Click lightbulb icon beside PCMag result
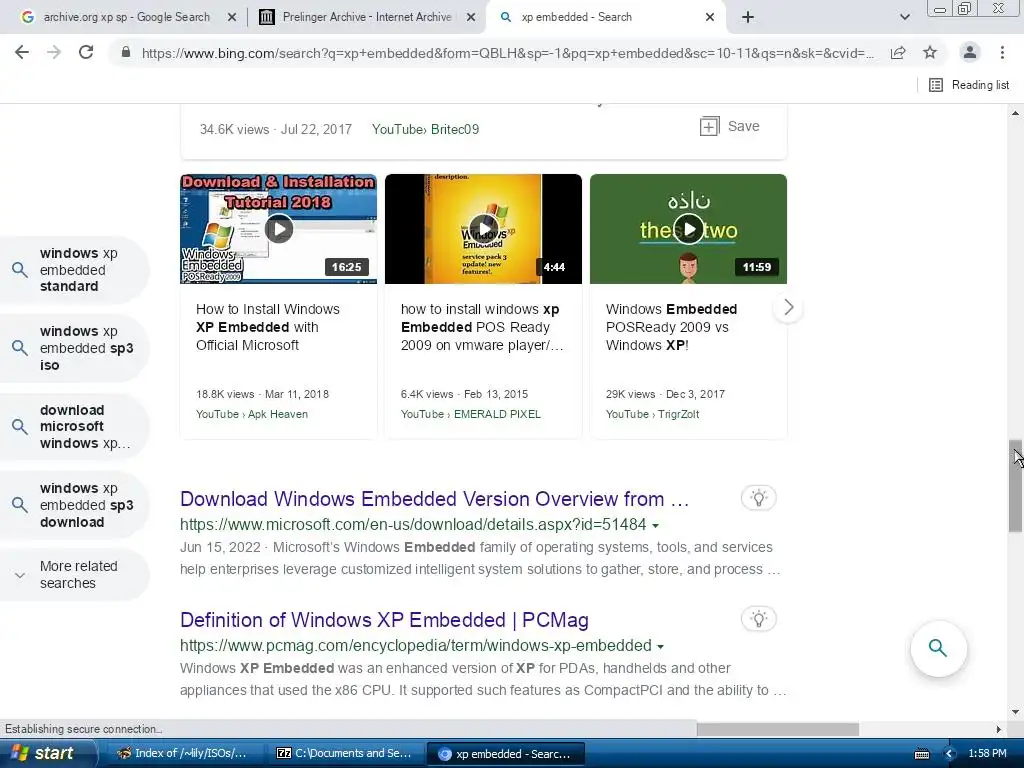1024x768 pixels. 758,619
